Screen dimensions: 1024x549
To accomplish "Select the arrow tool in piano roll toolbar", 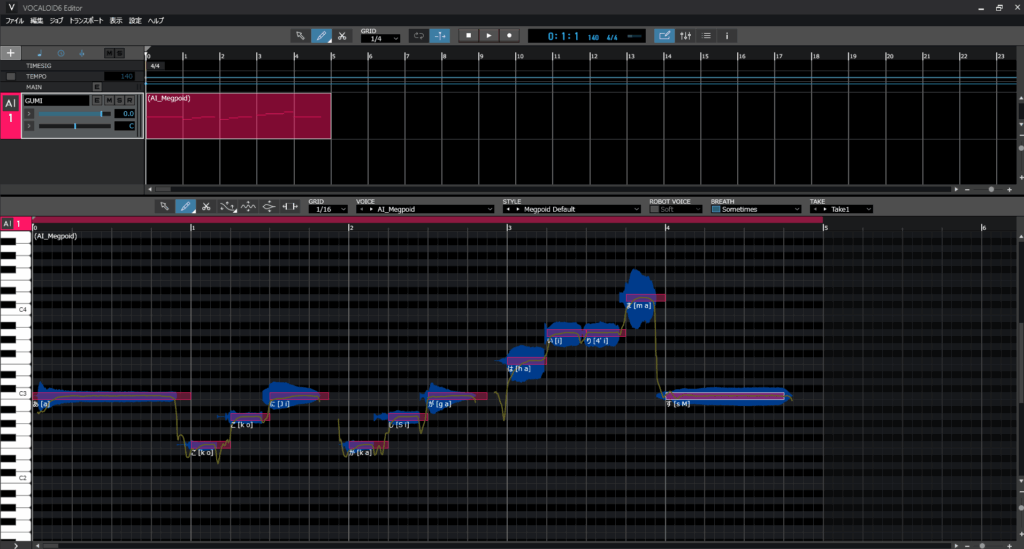I will tap(165, 206).
